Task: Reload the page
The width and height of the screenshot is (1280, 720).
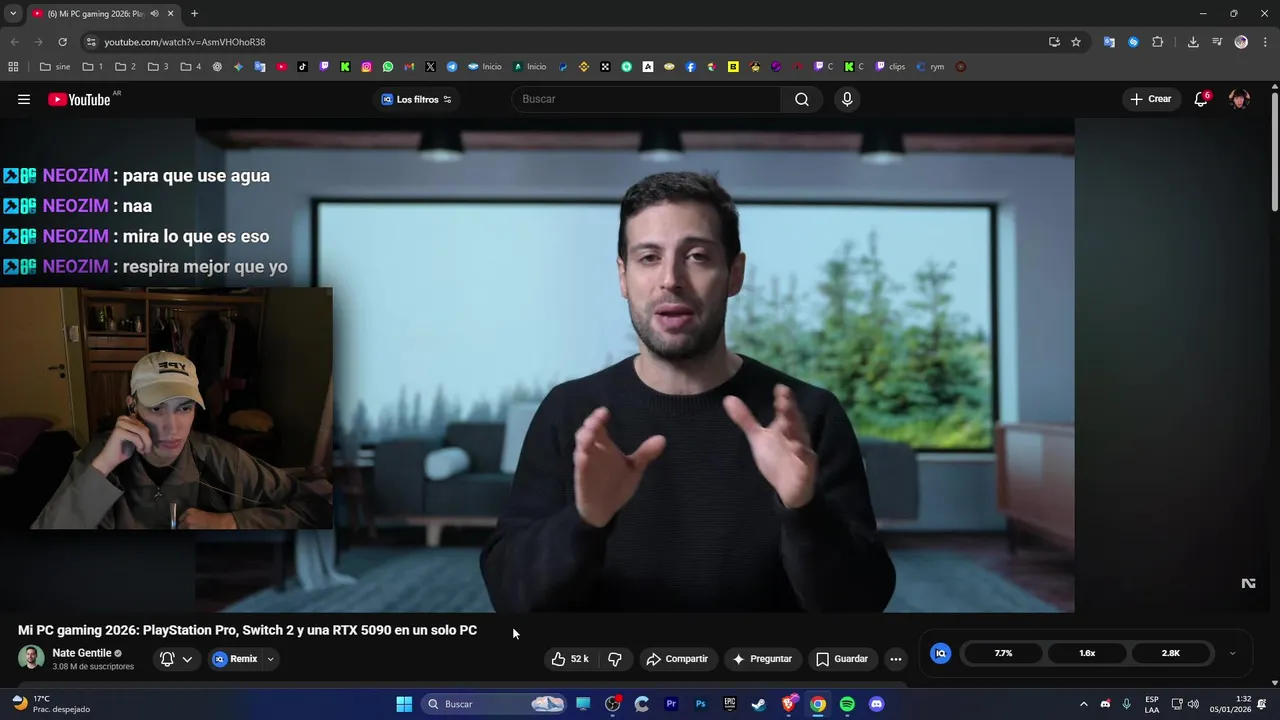Action: point(62,42)
